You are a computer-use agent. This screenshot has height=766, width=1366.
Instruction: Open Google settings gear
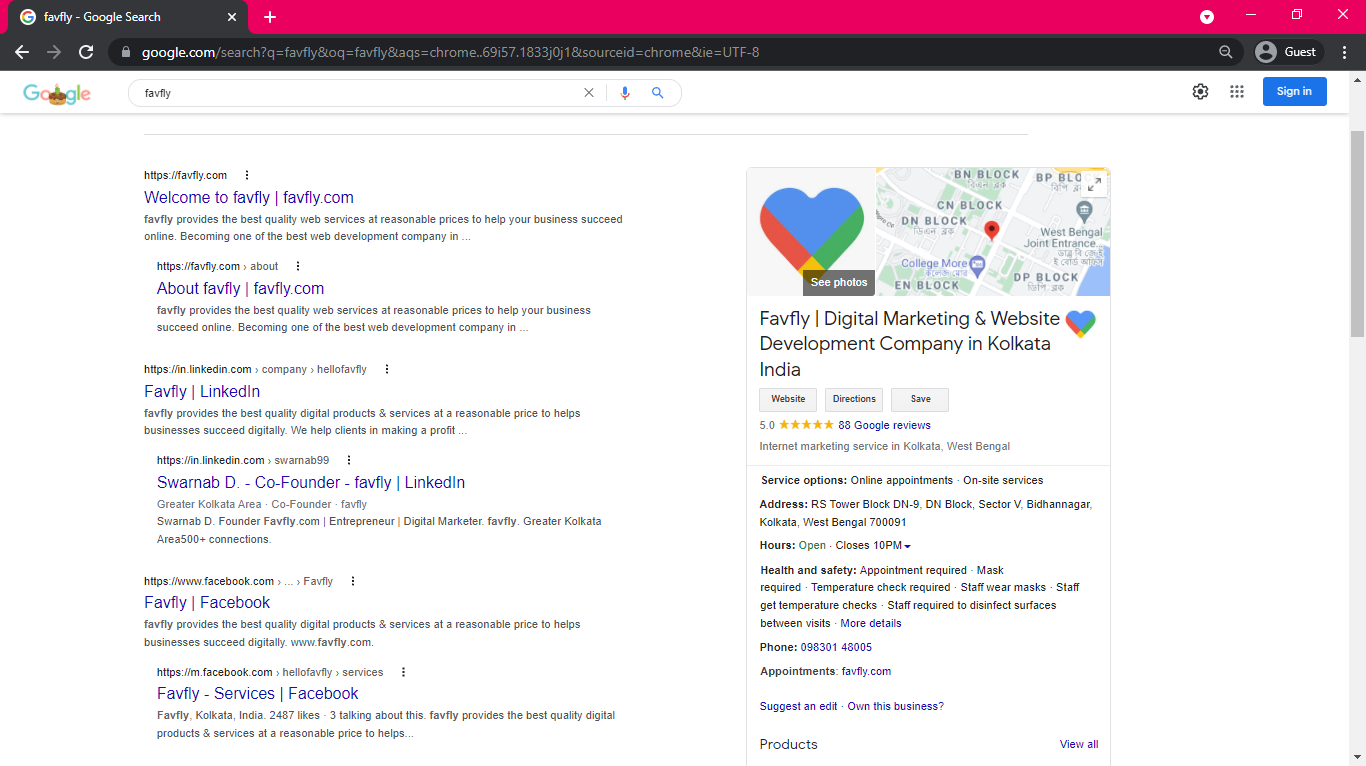1200,92
